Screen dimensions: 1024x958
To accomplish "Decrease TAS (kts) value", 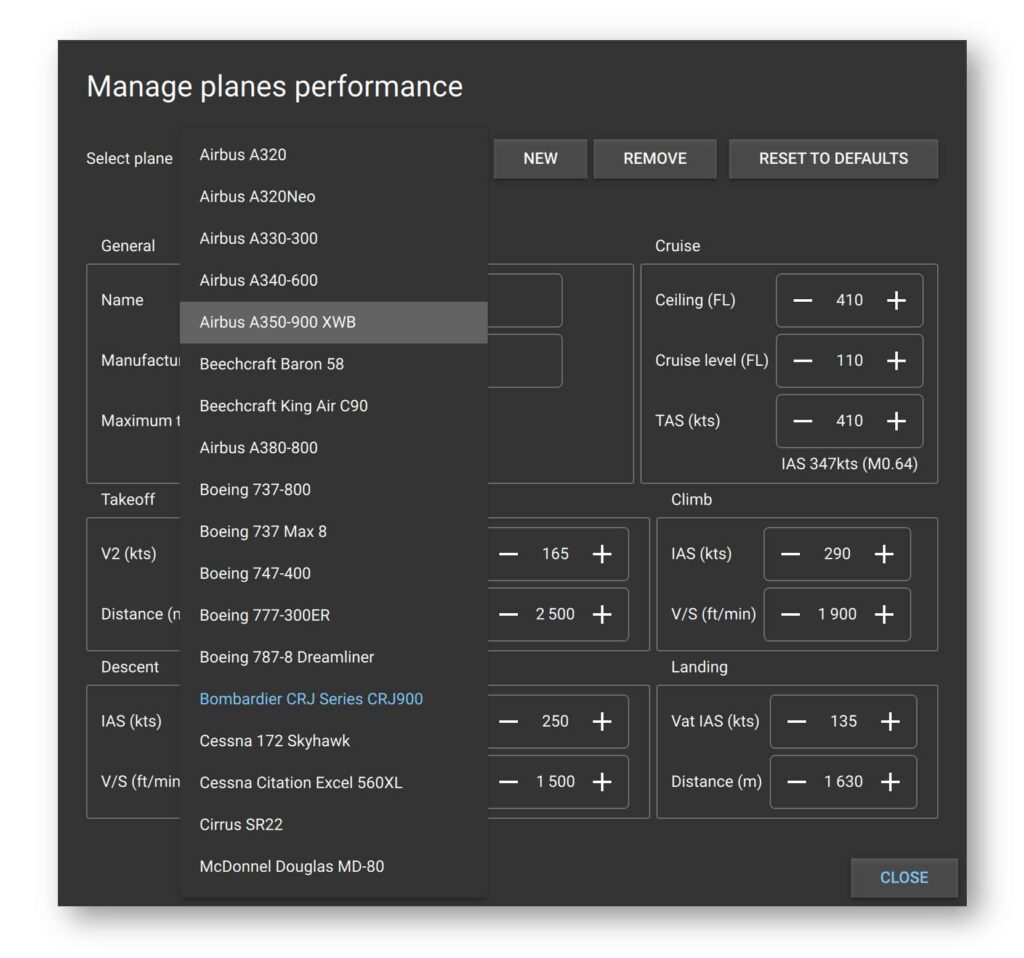I will [x=803, y=421].
